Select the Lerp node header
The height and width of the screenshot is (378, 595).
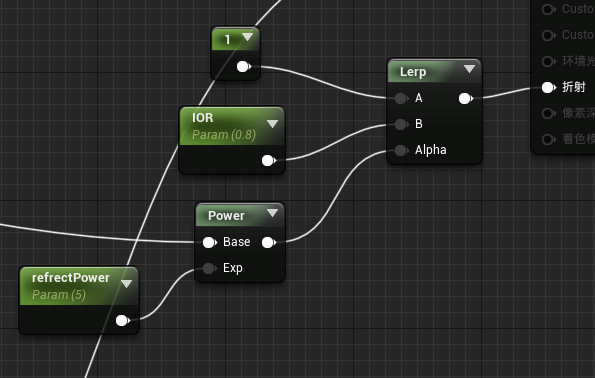(434, 71)
